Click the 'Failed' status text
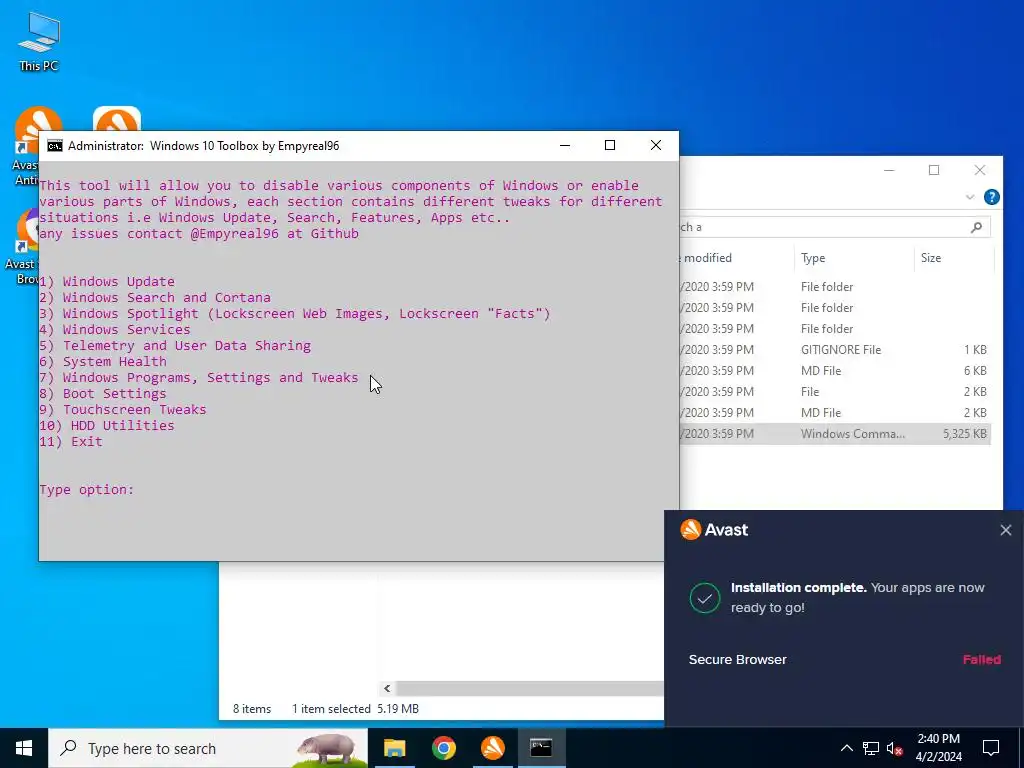 982,660
